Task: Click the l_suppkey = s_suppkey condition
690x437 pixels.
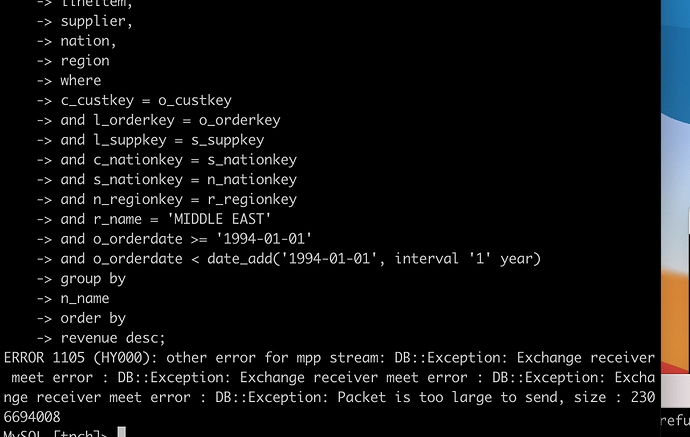Action: [162, 140]
